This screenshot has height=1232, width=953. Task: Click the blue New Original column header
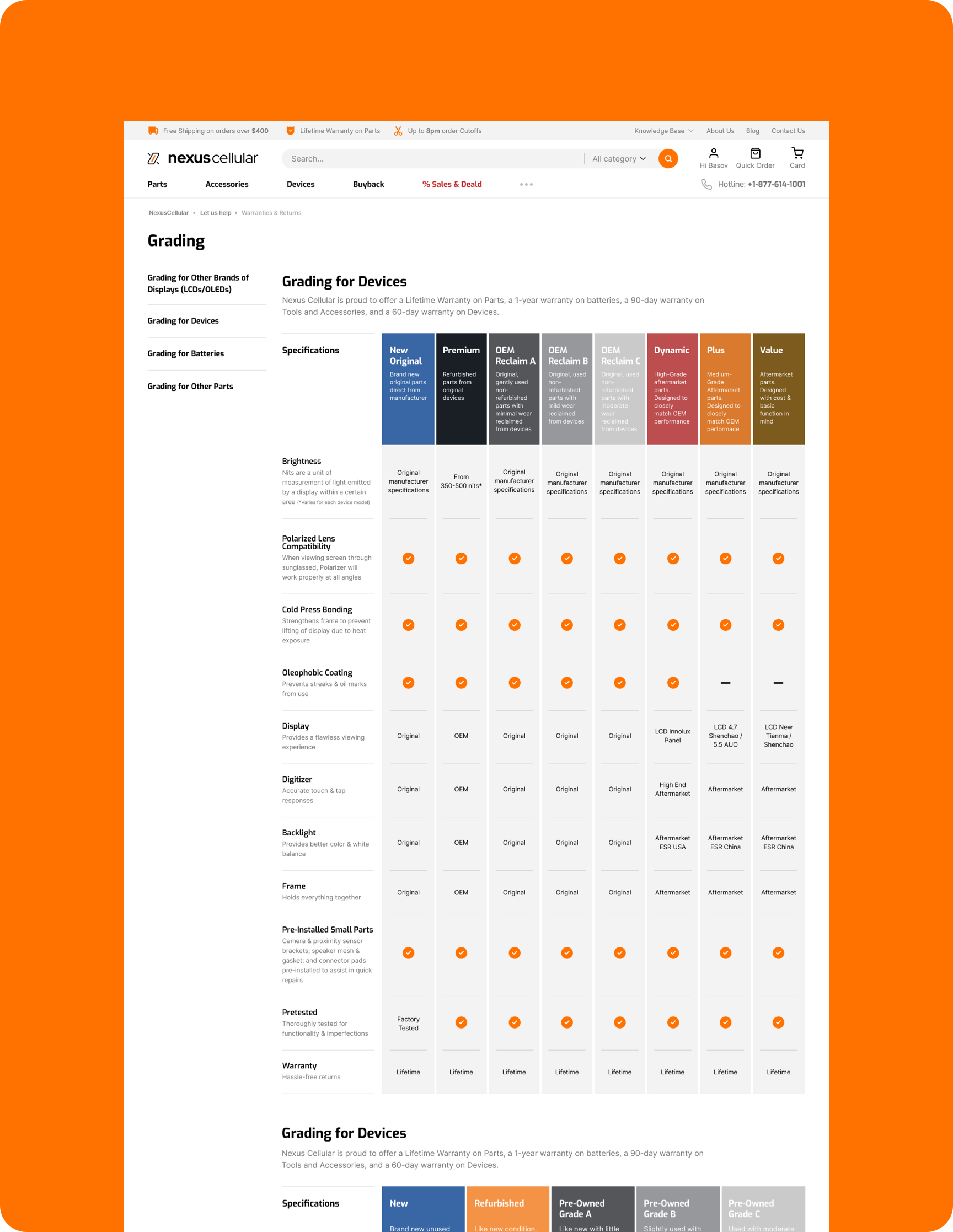point(408,389)
